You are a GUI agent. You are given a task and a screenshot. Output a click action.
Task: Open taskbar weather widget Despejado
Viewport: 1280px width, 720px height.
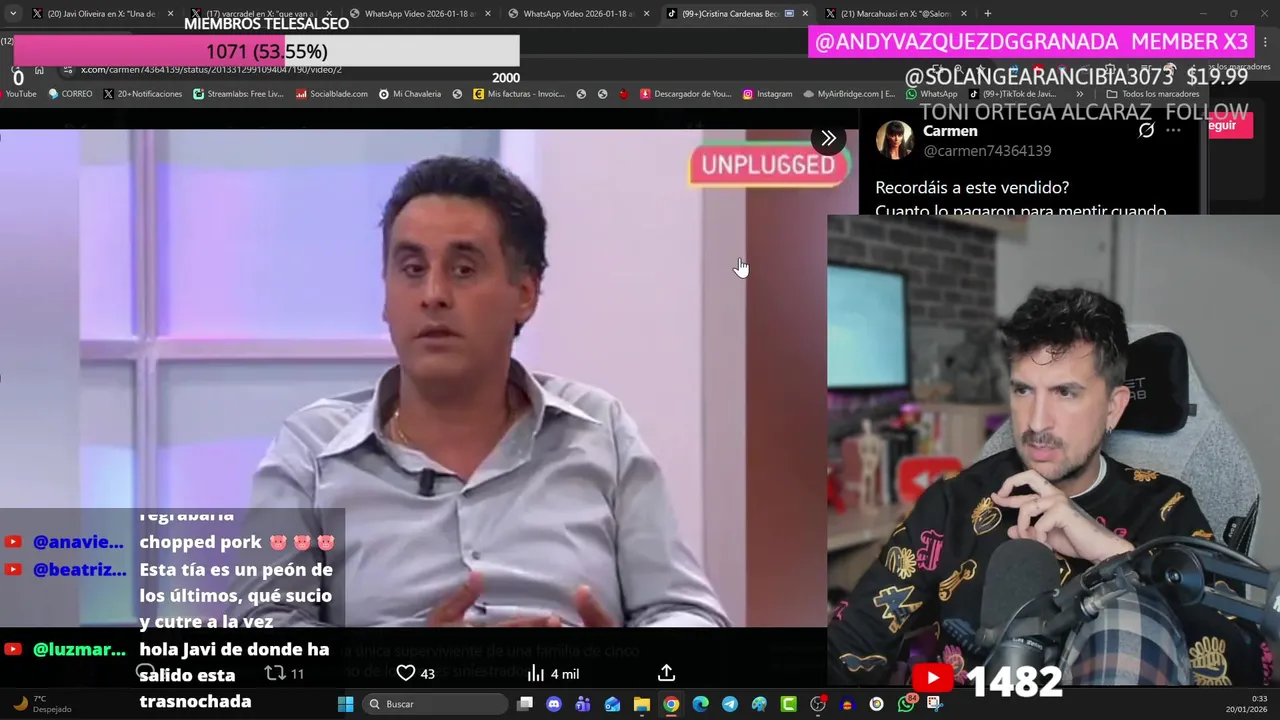click(x=41, y=704)
